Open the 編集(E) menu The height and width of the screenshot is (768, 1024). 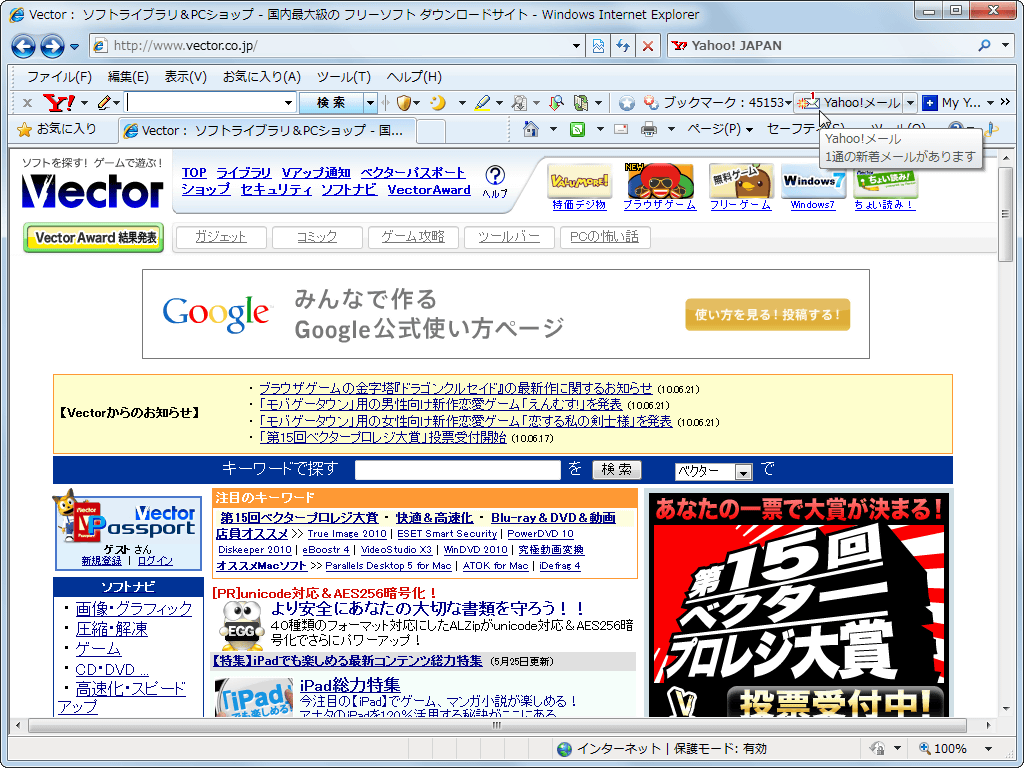[128, 76]
